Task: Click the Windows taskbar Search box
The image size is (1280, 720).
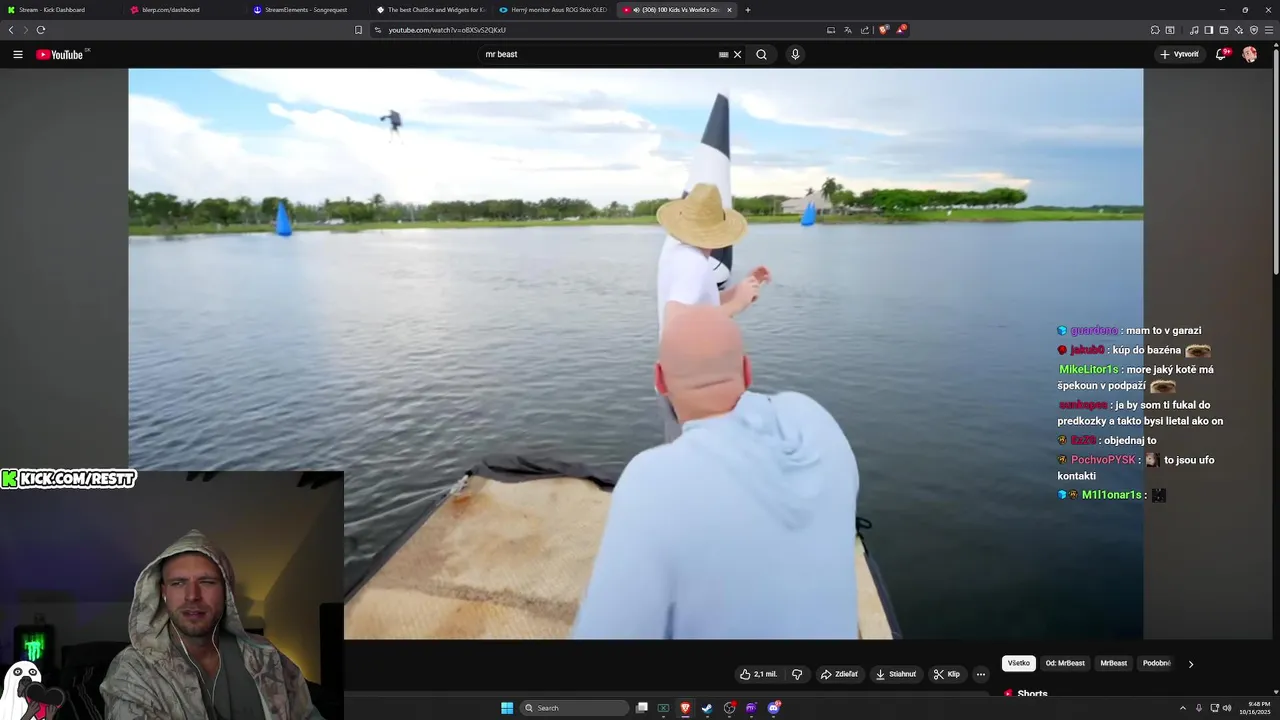Action: click(x=576, y=708)
